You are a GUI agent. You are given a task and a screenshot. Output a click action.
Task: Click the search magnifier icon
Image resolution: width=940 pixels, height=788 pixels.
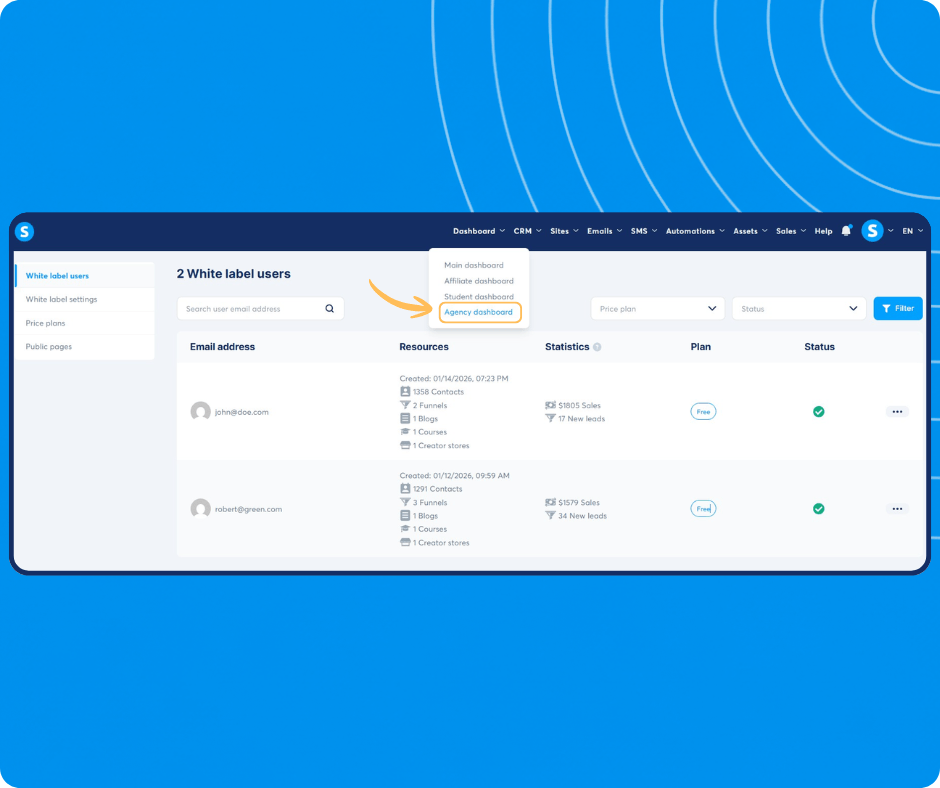tap(330, 308)
